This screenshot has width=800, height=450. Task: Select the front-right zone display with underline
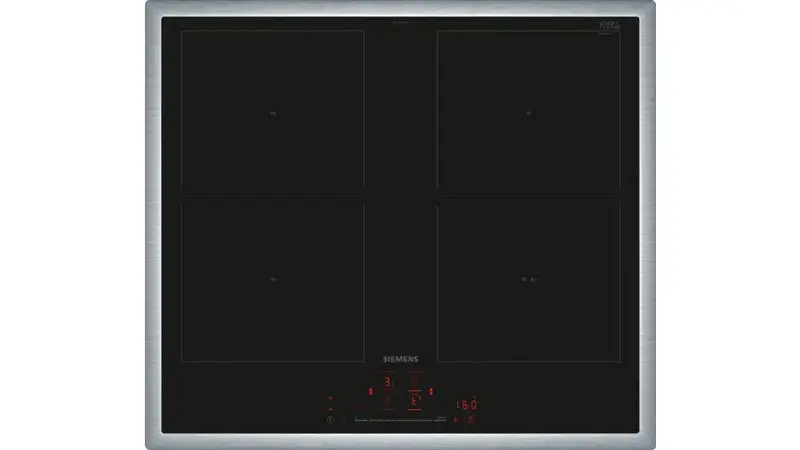coord(414,401)
